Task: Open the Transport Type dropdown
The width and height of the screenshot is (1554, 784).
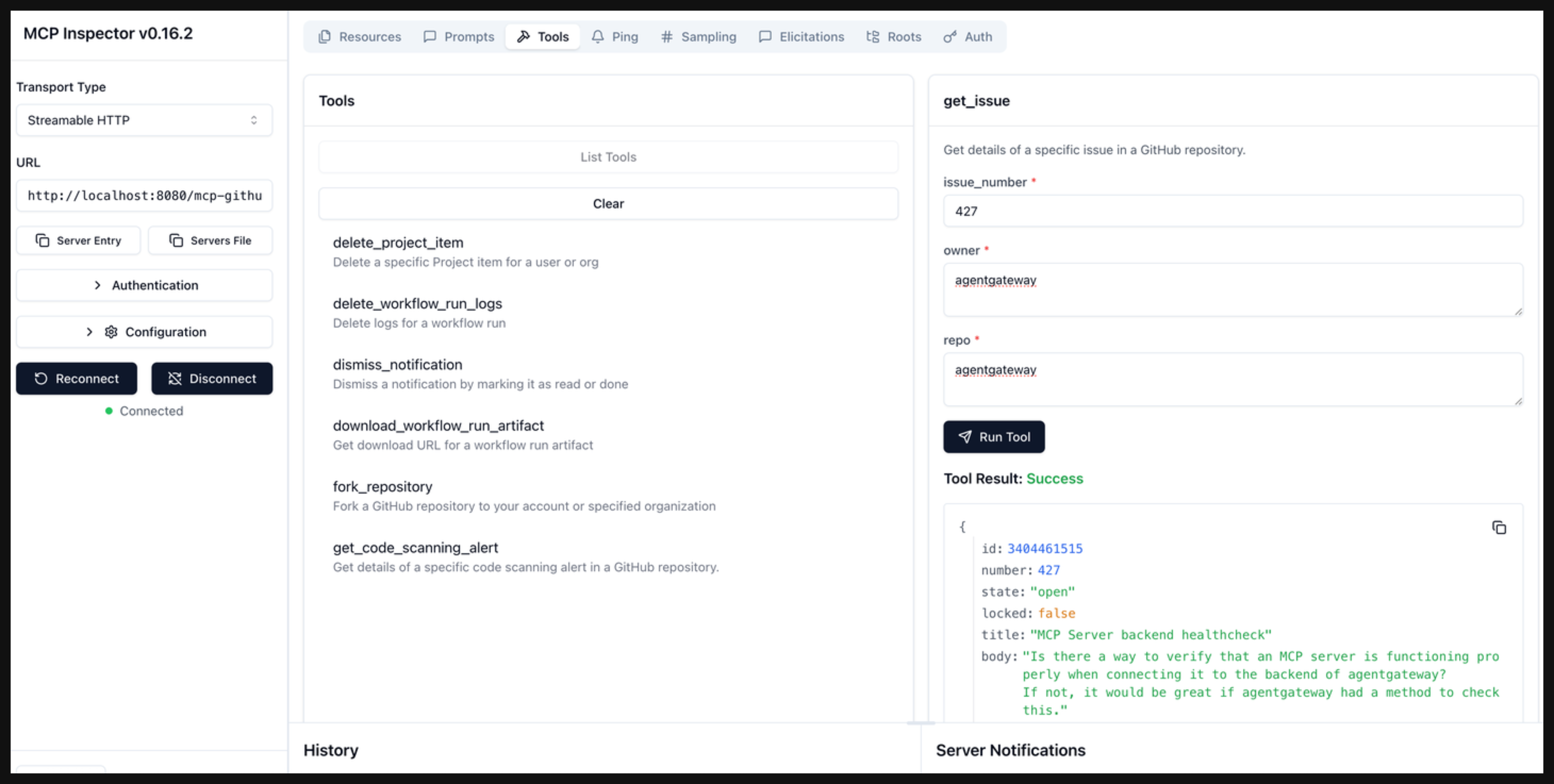Action: tap(144, 120)
